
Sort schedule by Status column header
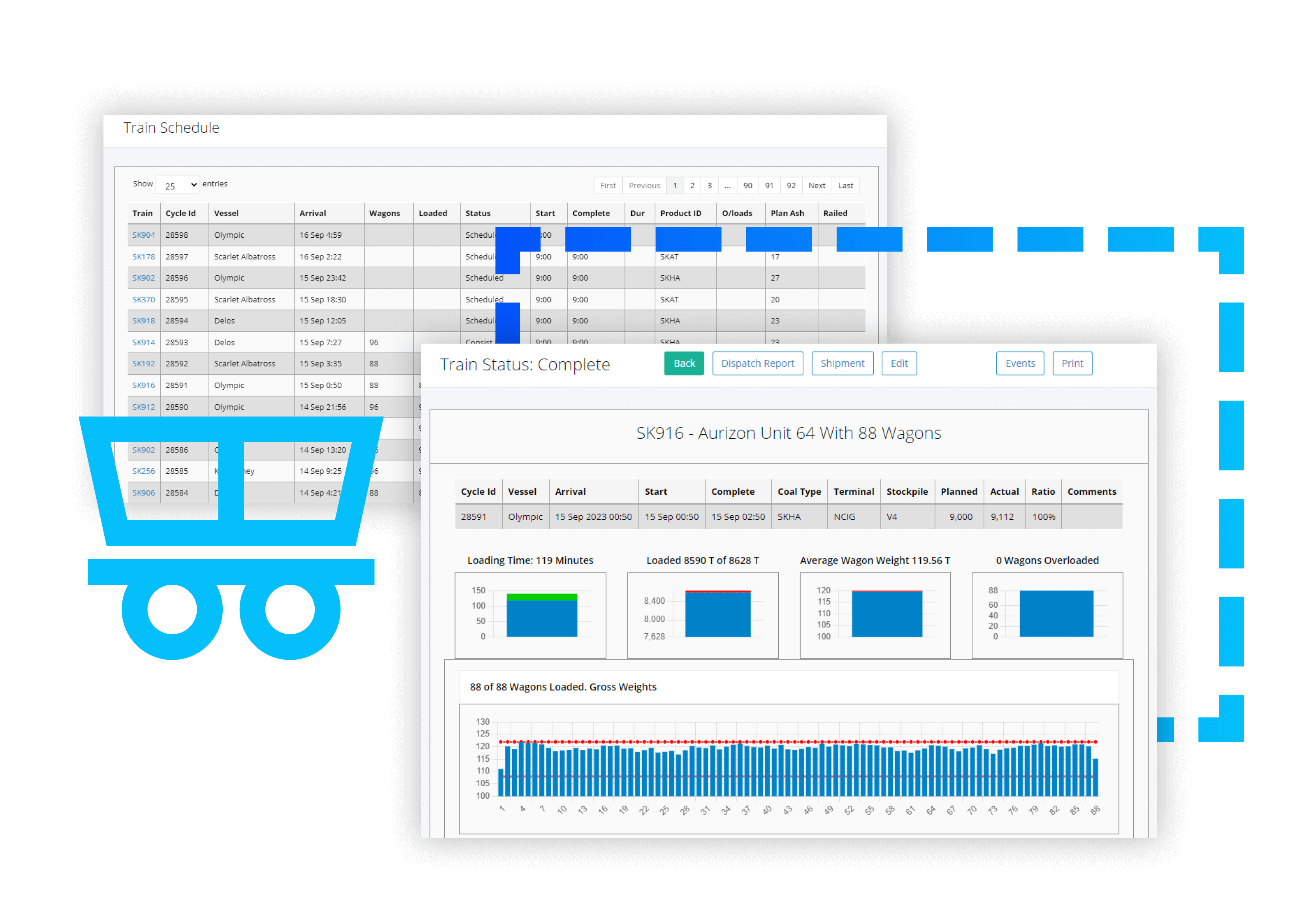(x=495, y=213)
